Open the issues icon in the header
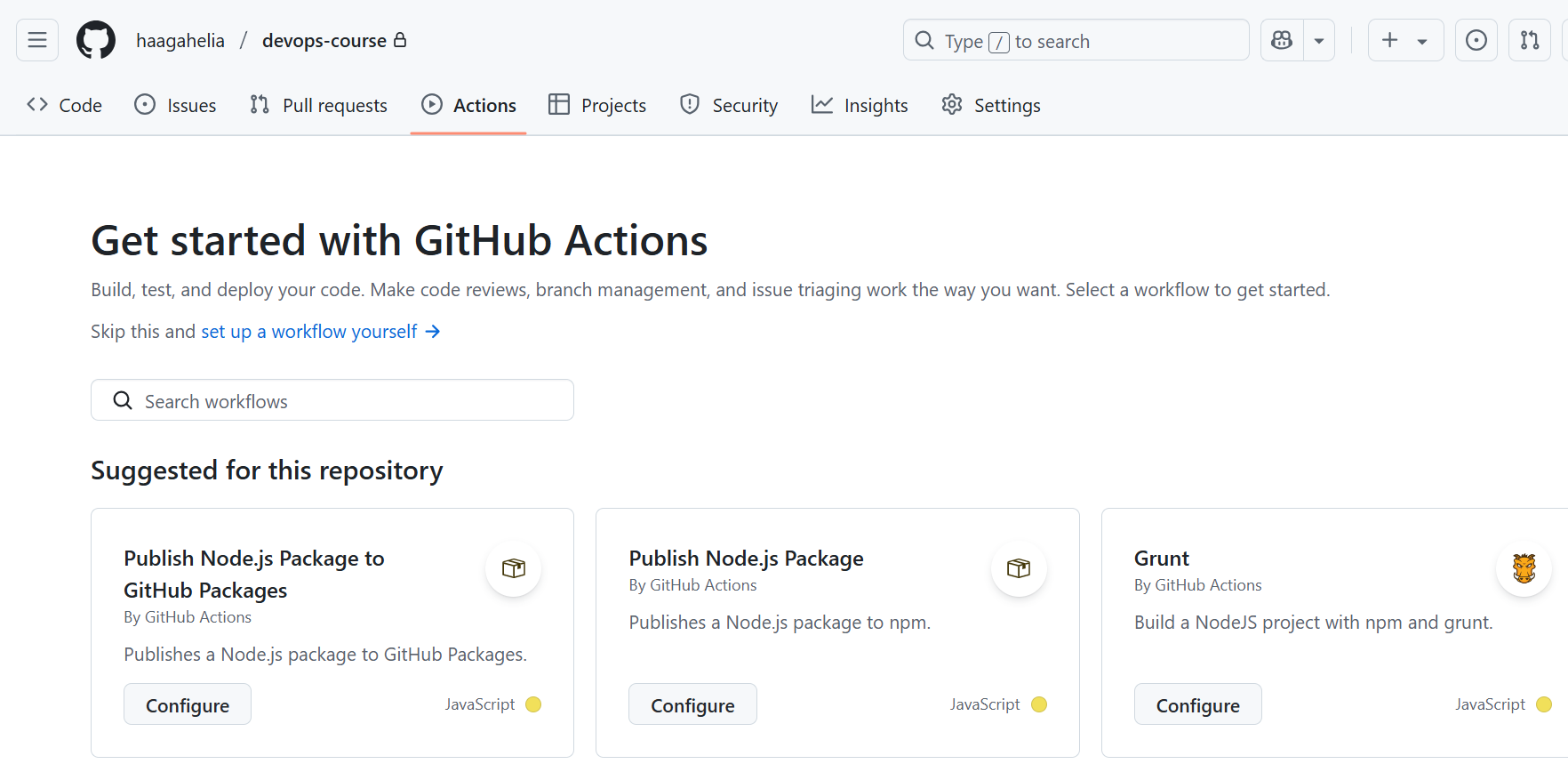Viewport: 1568px width, 764px height. (1476, 40)
